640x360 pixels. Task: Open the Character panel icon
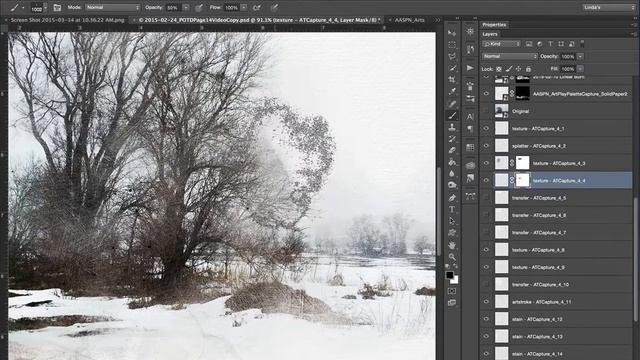pos(470,117)
